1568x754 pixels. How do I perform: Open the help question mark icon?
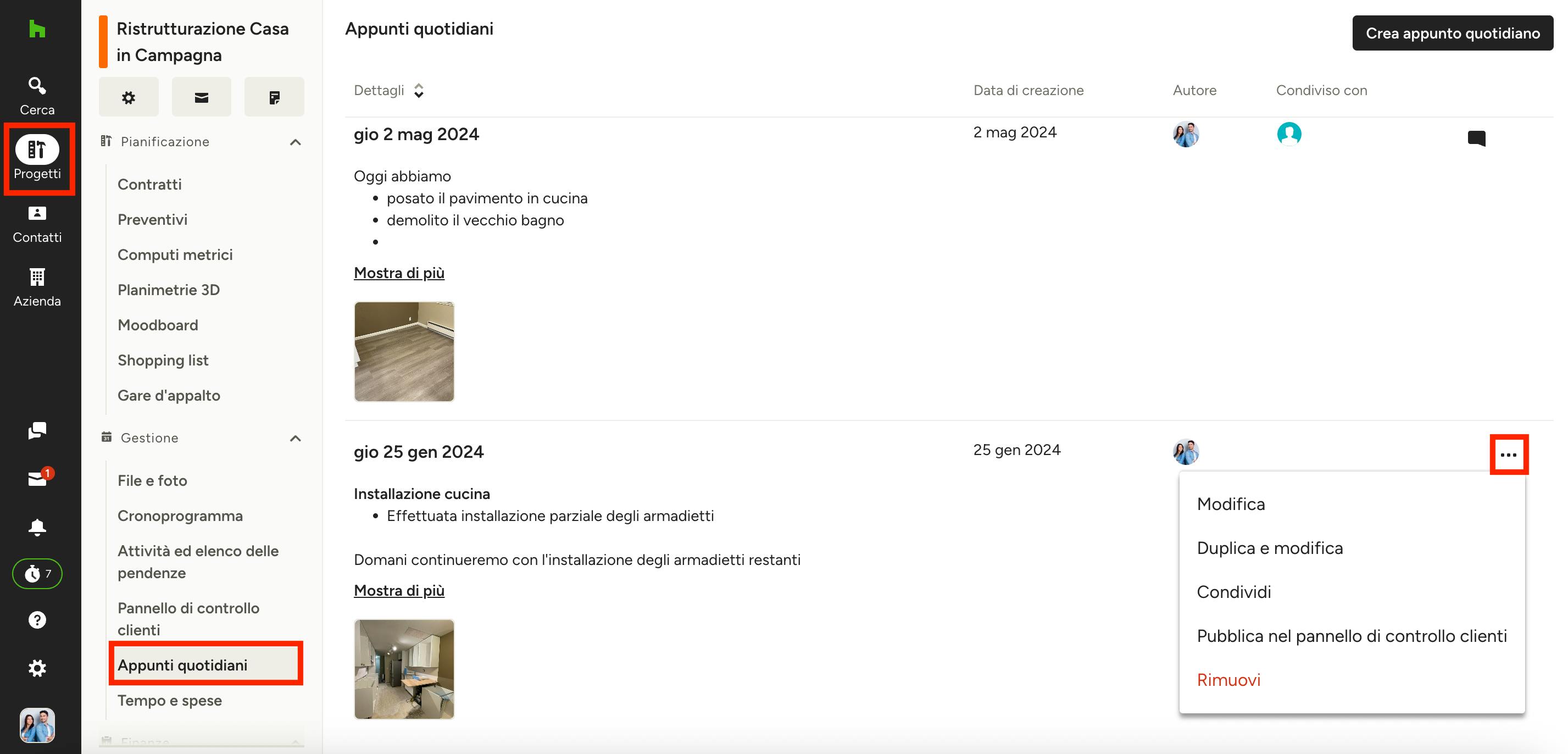point(37,620)
